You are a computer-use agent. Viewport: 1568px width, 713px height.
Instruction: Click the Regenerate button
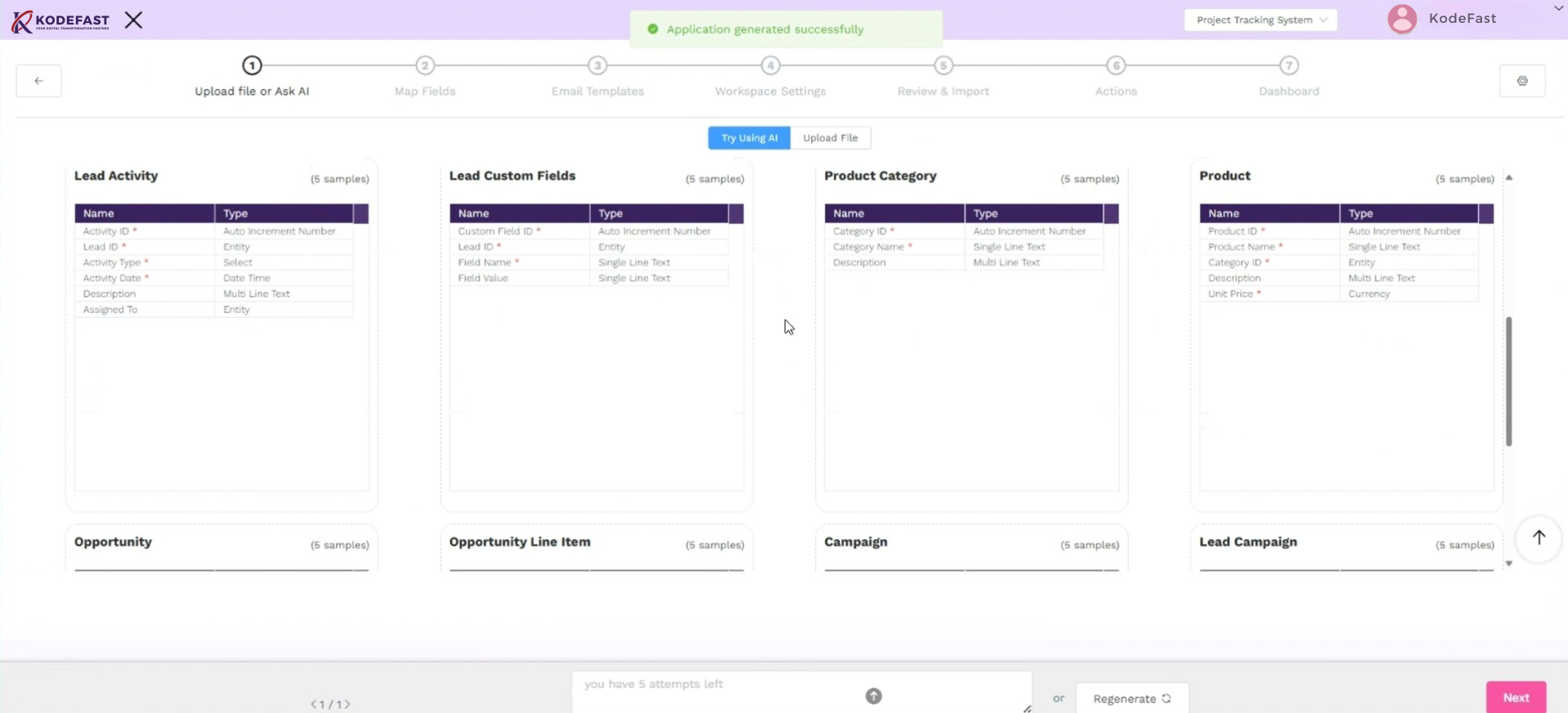click(x=1131, y=698)
